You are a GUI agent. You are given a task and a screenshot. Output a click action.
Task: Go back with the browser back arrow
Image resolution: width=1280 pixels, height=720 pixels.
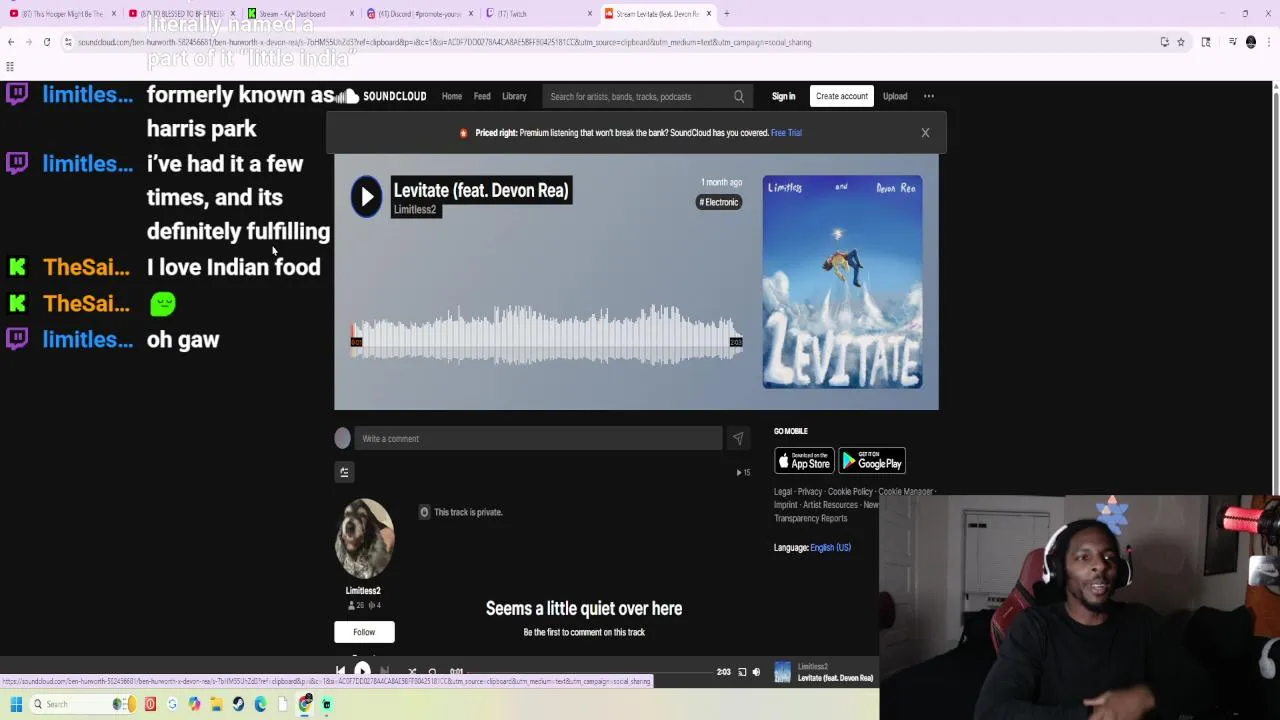[x=11, y=42]
